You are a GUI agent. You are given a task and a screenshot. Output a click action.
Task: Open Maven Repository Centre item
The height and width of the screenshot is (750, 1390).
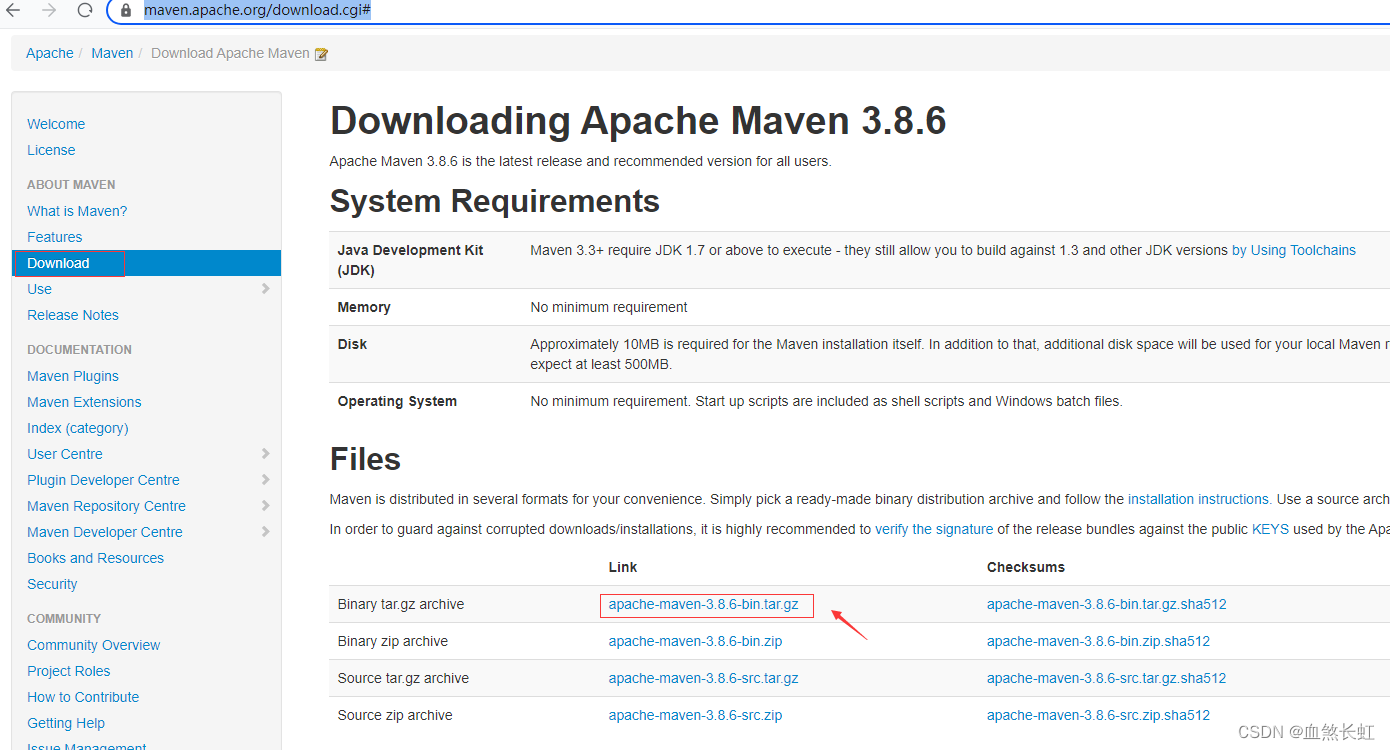[x=107, y=506]
